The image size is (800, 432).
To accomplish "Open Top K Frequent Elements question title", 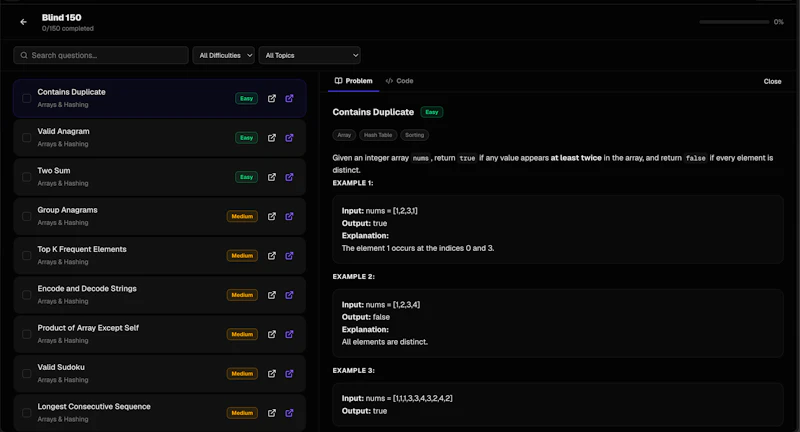I will coord(82,249).
